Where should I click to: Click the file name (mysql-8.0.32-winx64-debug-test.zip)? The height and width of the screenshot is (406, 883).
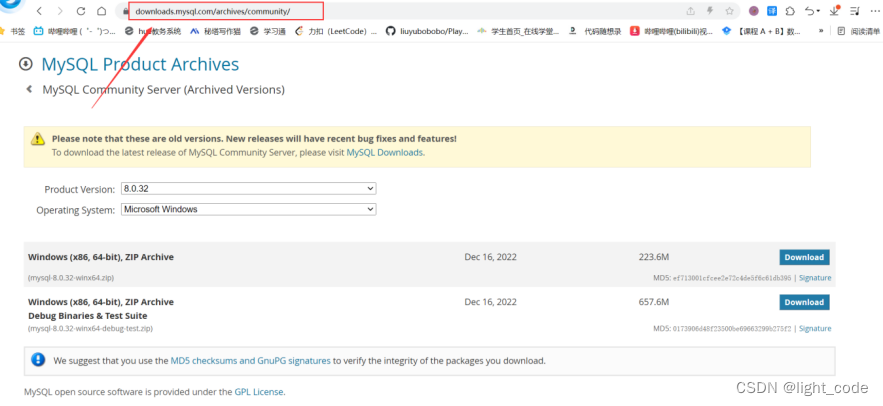pos(90,328)
